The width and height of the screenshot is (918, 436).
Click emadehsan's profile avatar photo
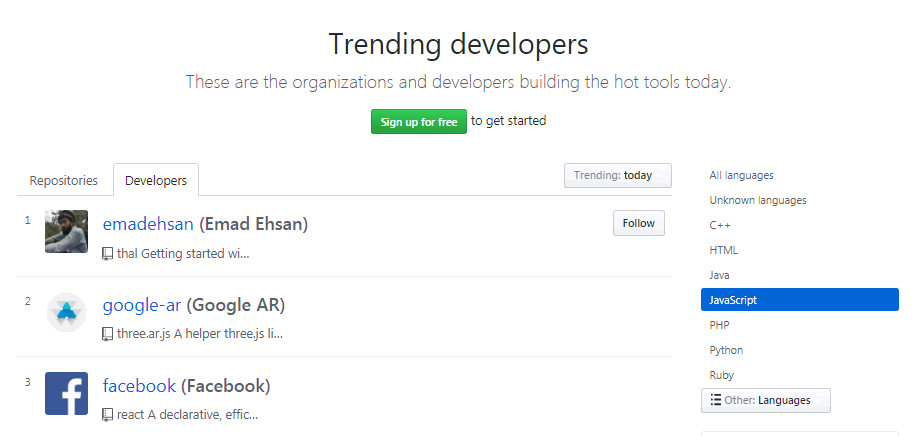point(66,232)
